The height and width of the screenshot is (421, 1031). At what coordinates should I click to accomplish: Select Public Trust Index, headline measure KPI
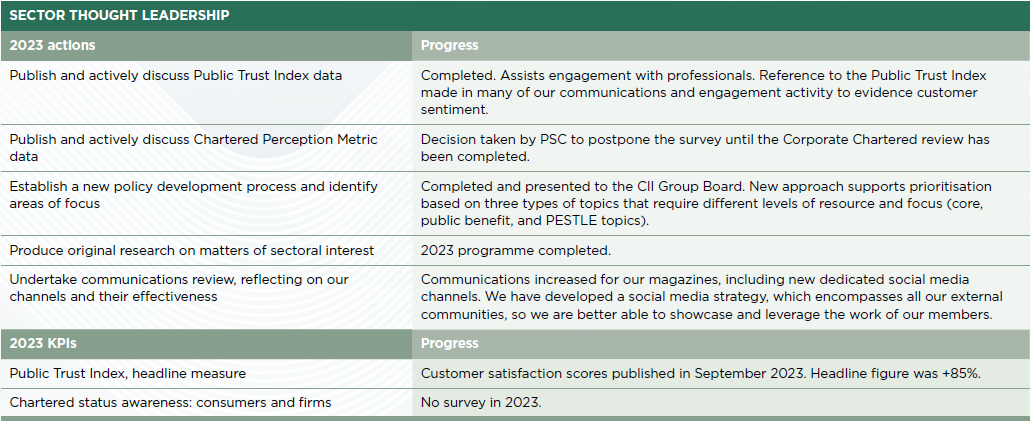click(128, 374)
